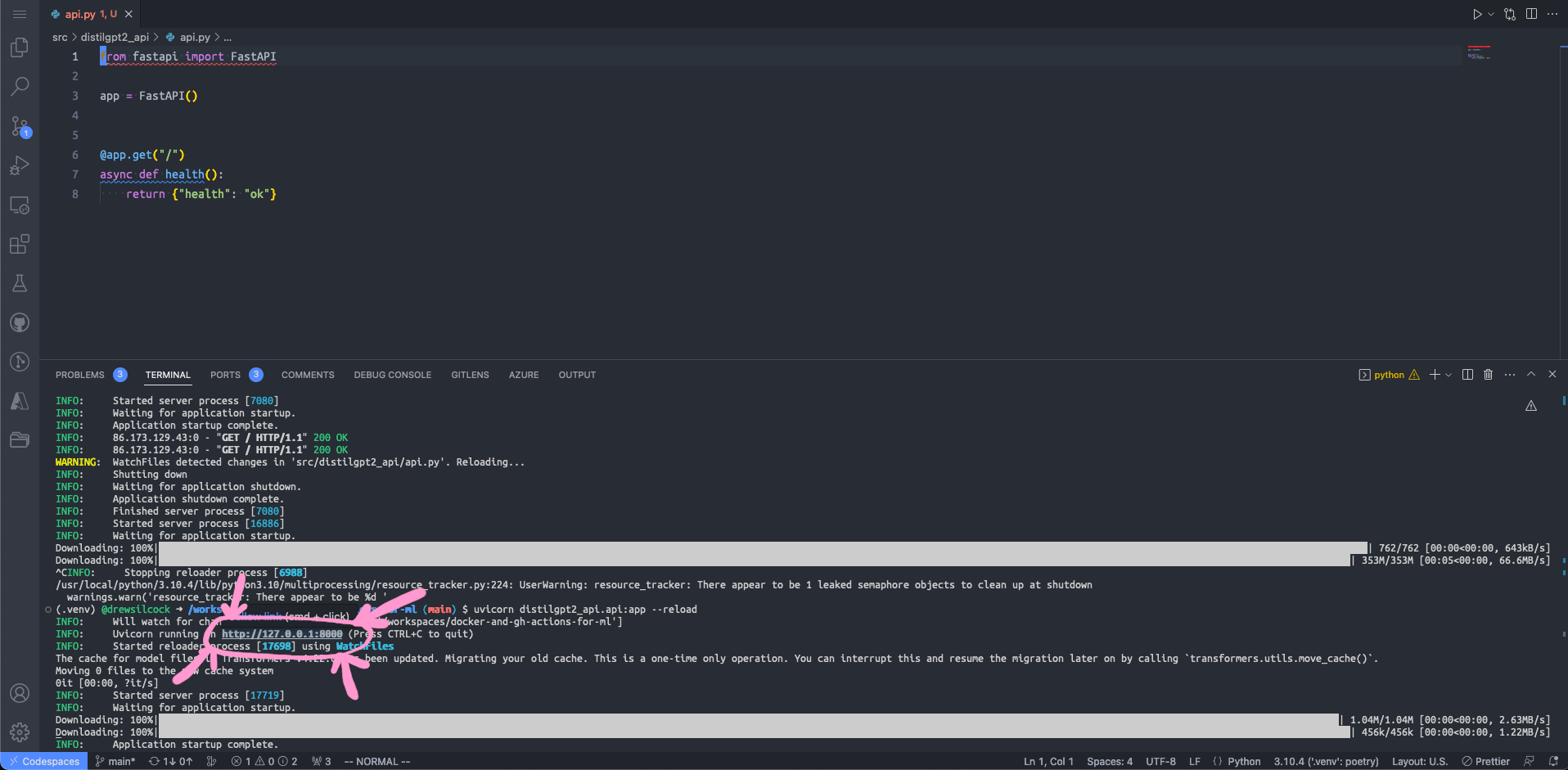Click the Codespaces remote indicator button
Image resolution: width=1568 pixels, height=770 pixels.
(x=44, y=762)
